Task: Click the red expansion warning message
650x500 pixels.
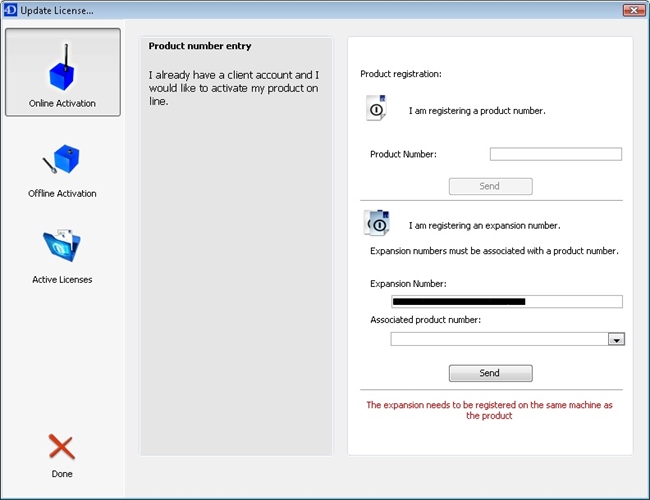Action: coord(489,410)
